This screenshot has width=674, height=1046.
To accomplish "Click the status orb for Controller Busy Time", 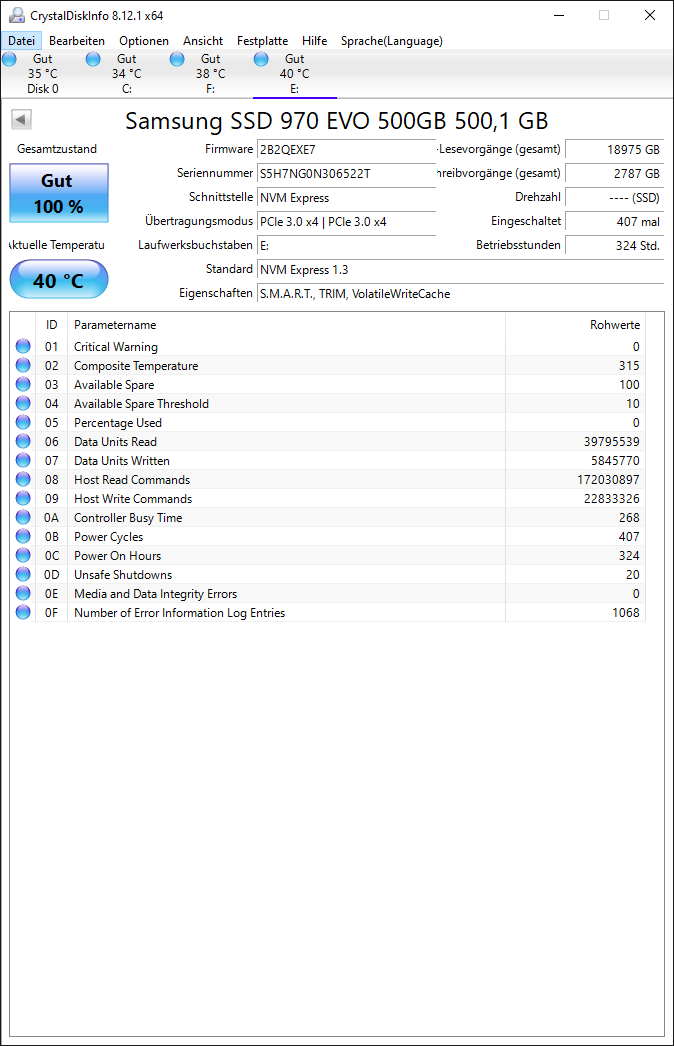I will 23,517.
